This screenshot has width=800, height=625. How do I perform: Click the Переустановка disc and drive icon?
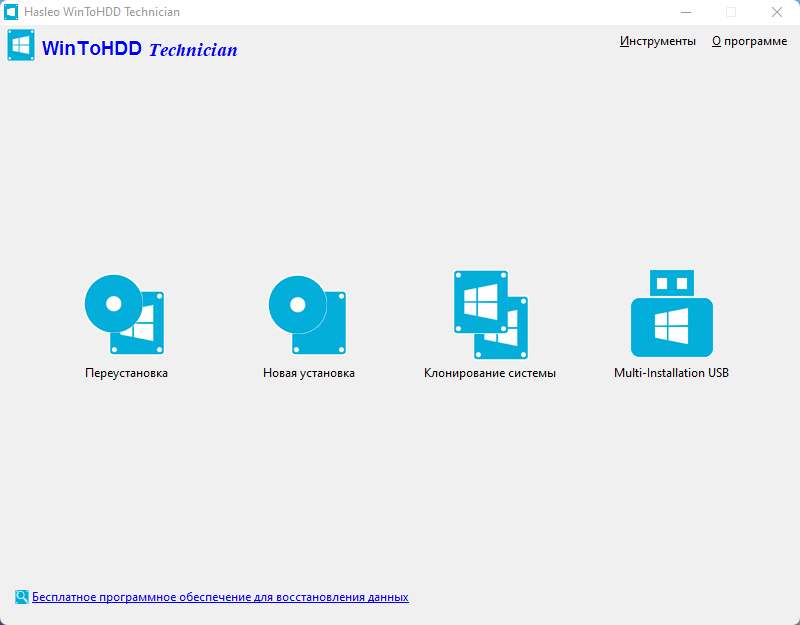click(124, 314)
